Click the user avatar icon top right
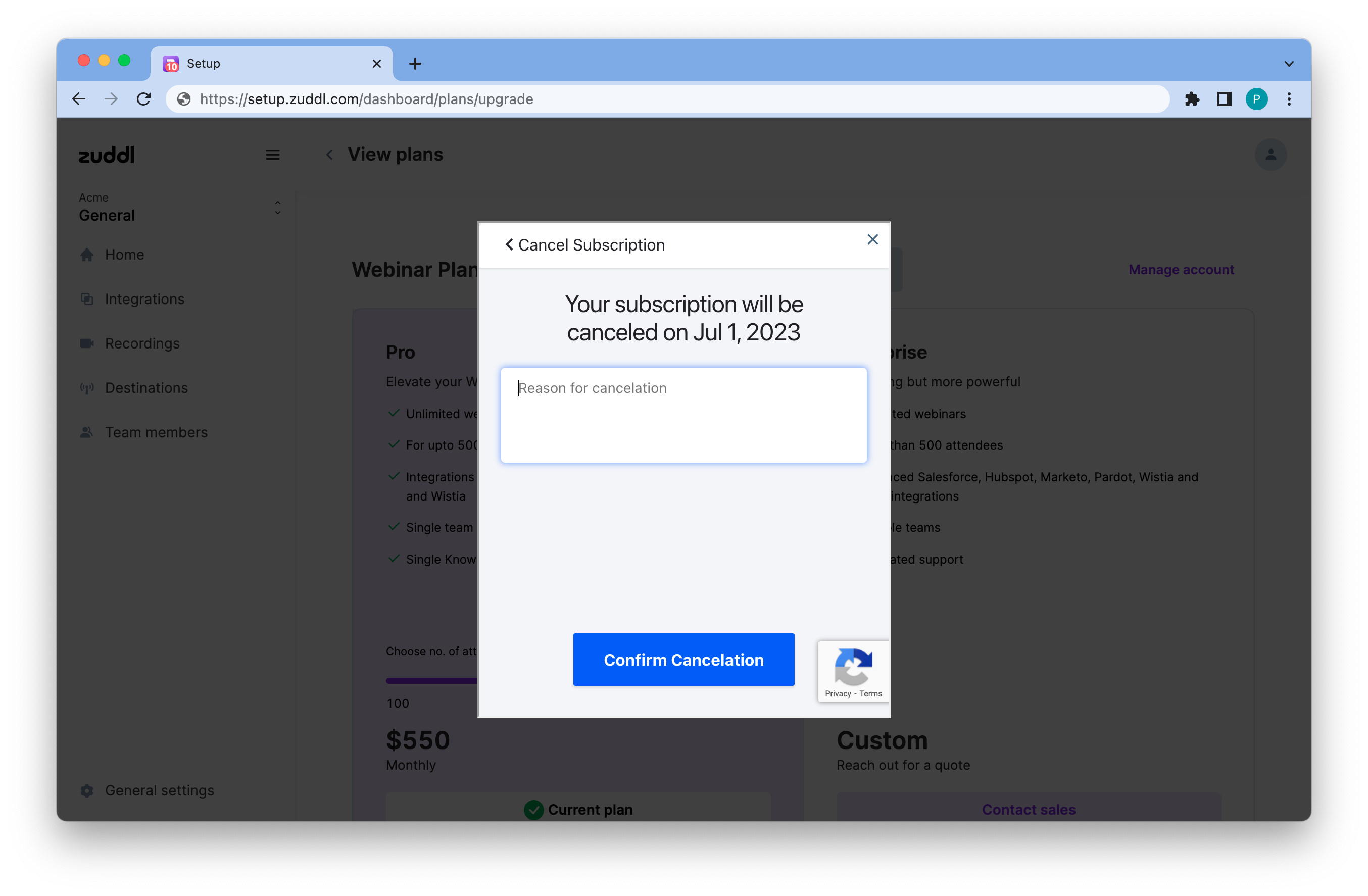 (x=1271, y=155)
